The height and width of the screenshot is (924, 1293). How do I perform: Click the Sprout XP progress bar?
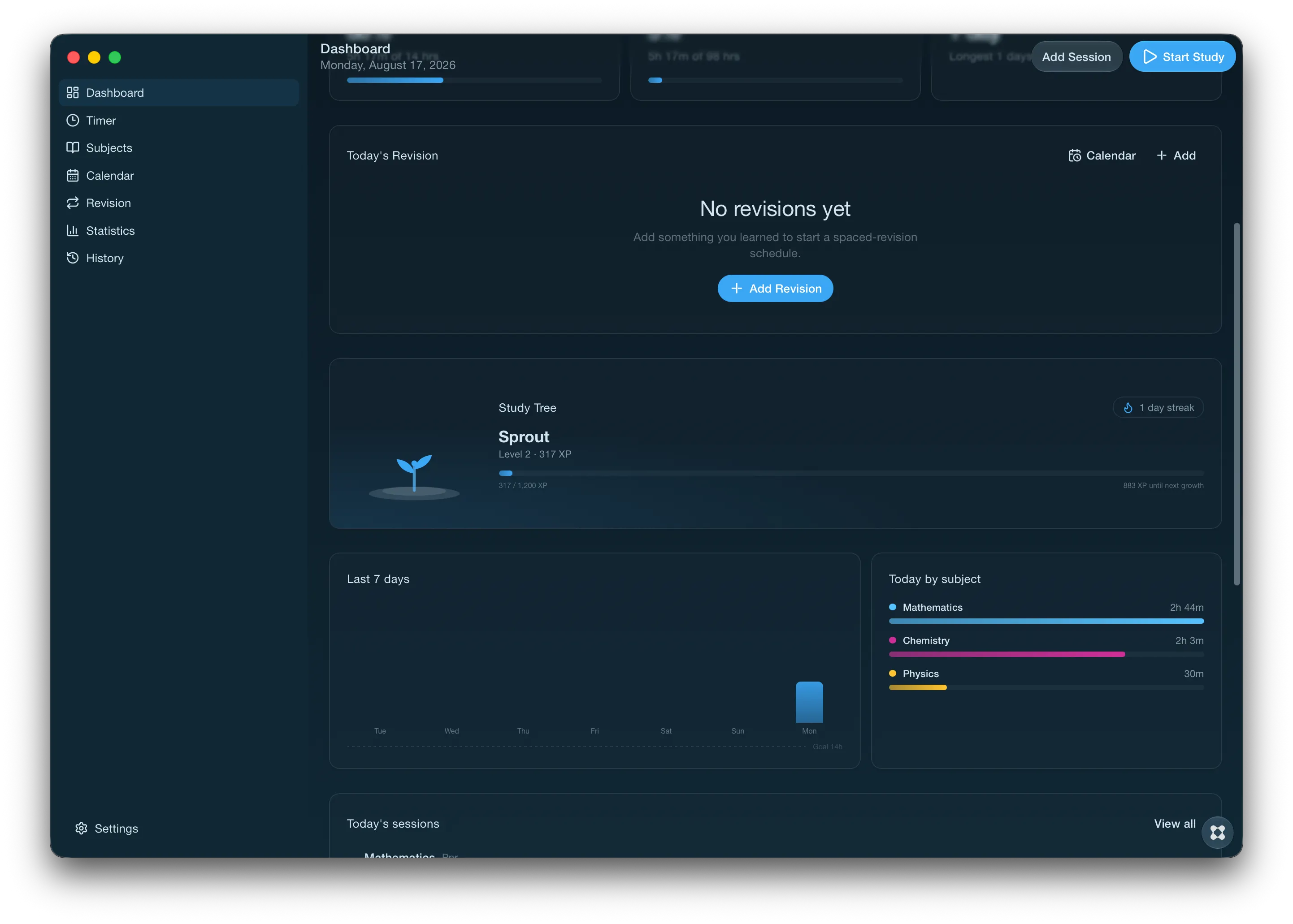(x=851, y=473)
